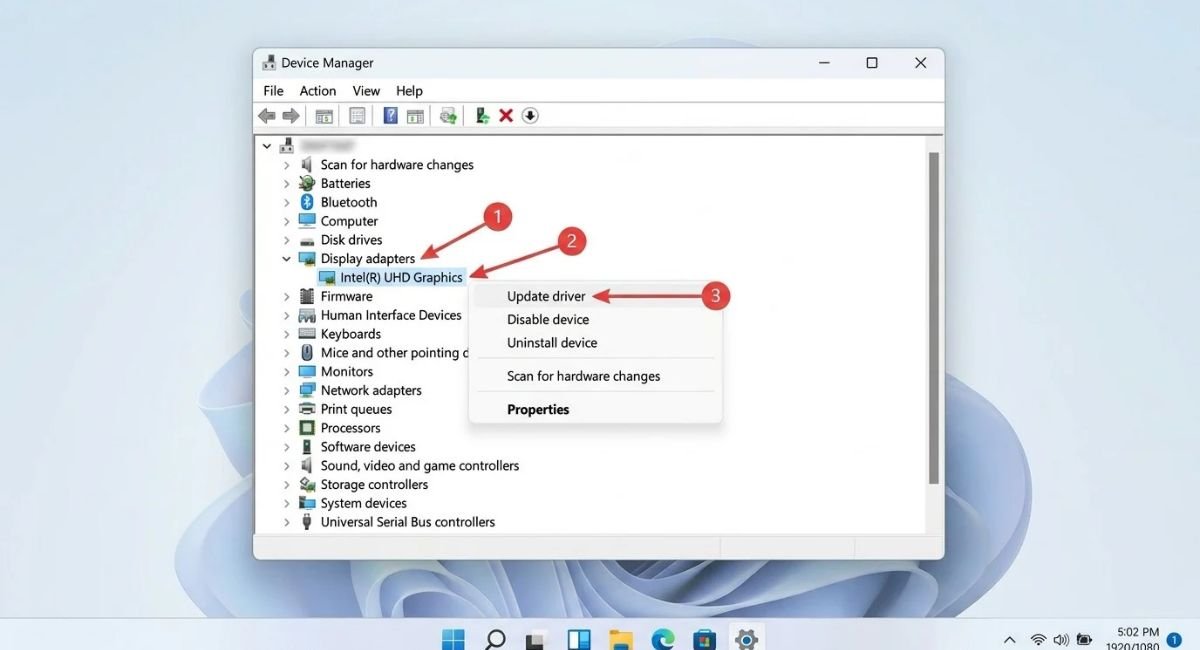
Task: Open Search from the taskbar
Action: tap(495, 638)
